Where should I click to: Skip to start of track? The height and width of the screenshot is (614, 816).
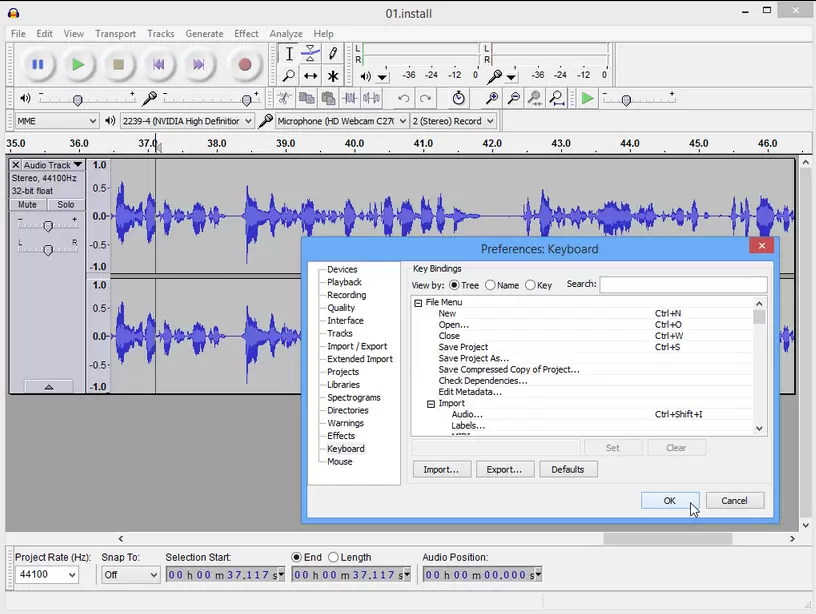click(x=158, y=65)
